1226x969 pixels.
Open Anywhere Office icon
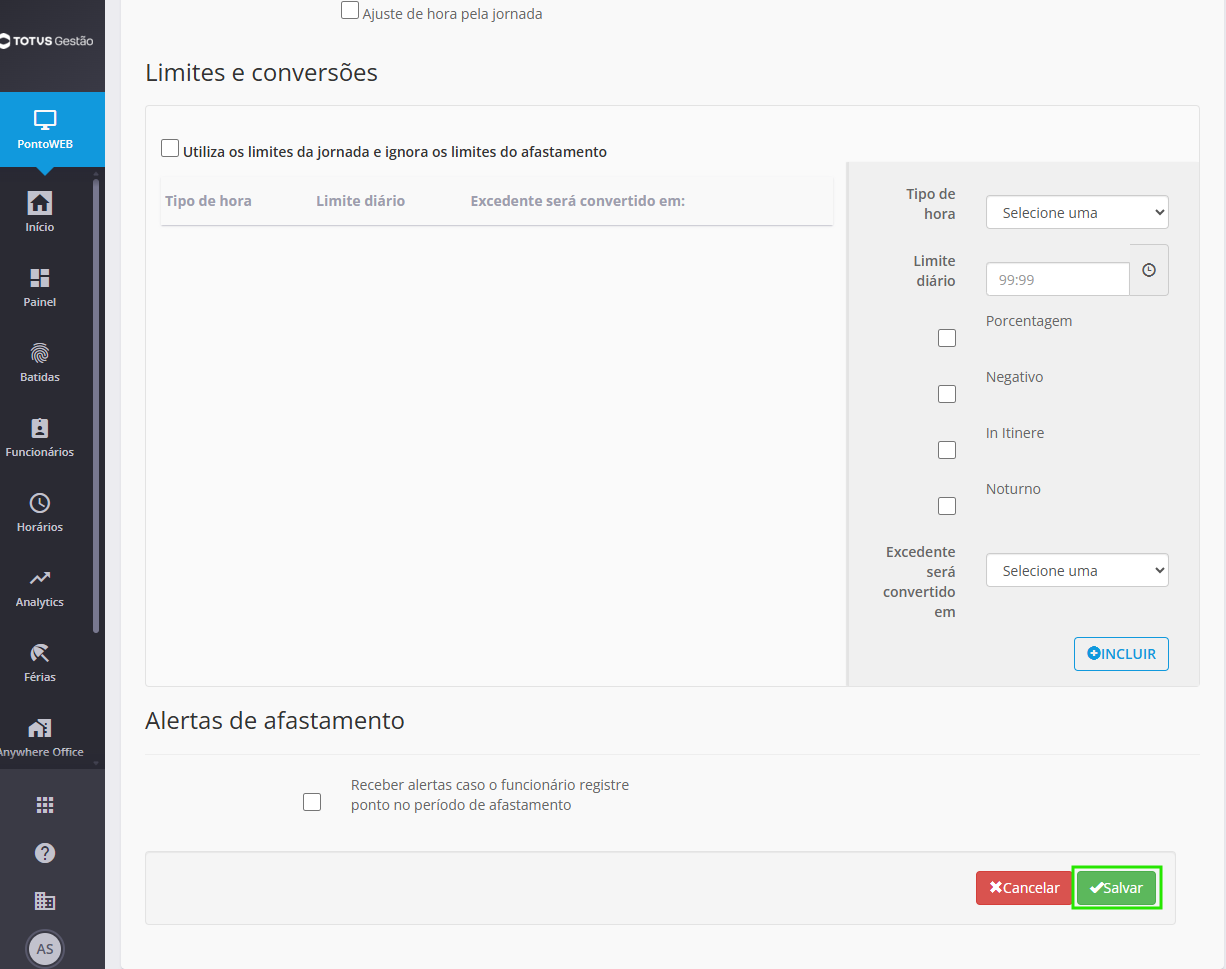tap(40, 728)
